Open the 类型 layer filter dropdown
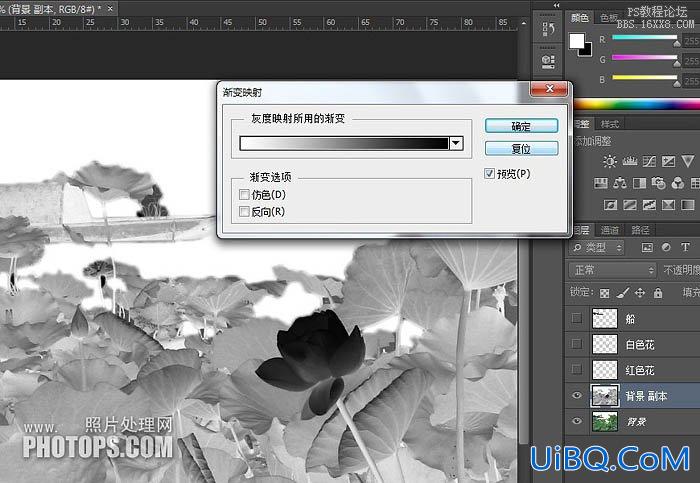 click(597, 247)
